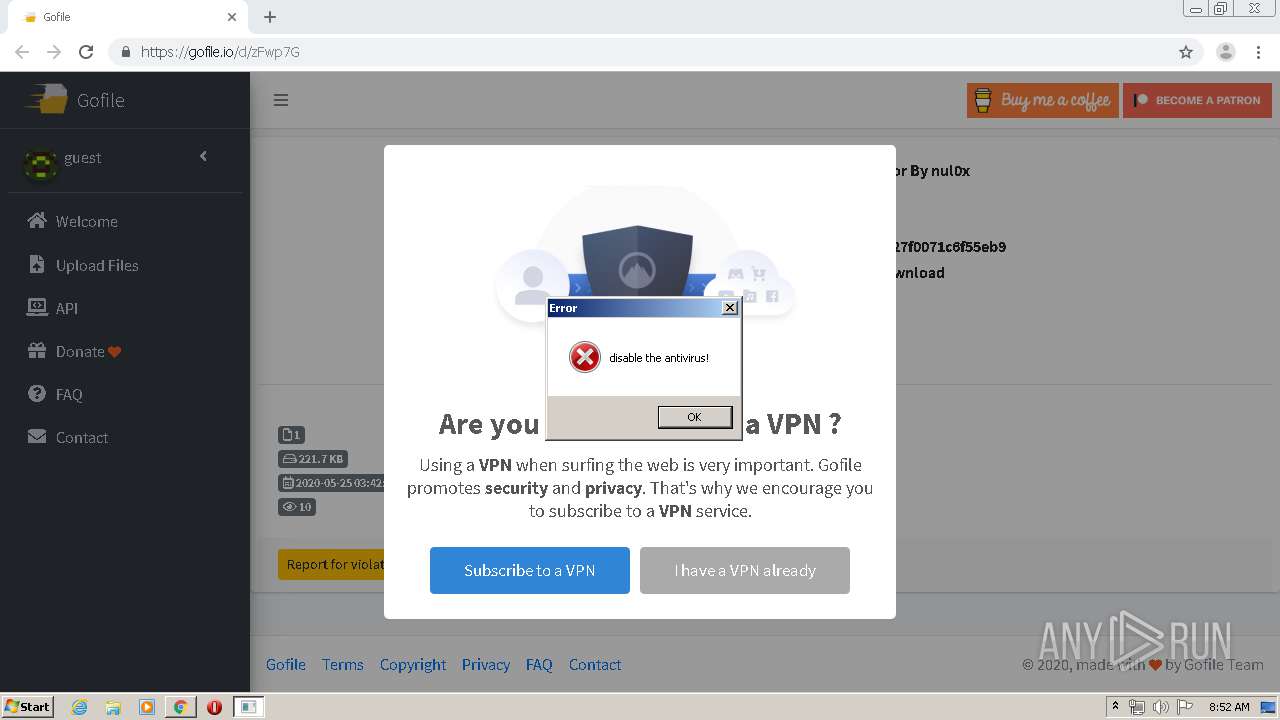1280x720 pixels.
Task: Click the Gofile logo in sidebar
Action: pos(76,100)
